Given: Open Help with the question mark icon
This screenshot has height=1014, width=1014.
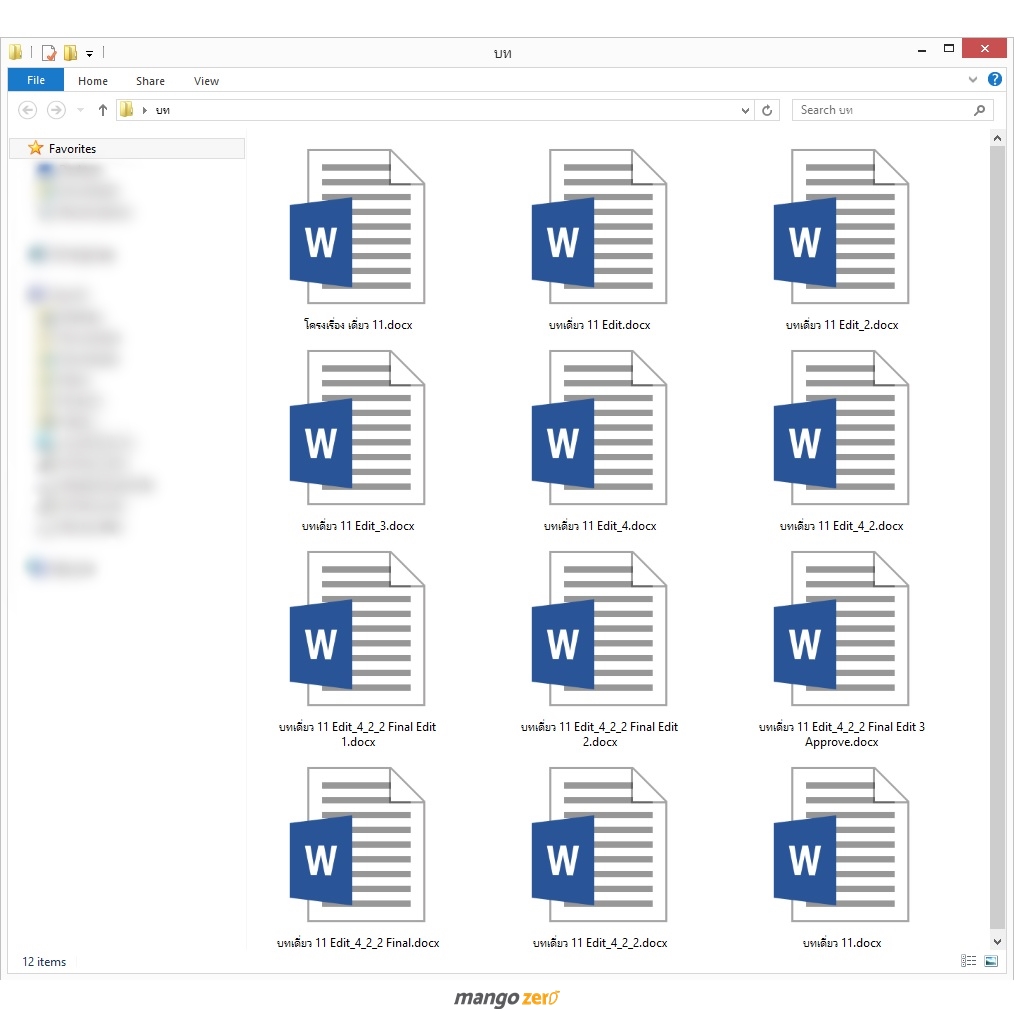Looking at the screenshot, I should 995,79.
